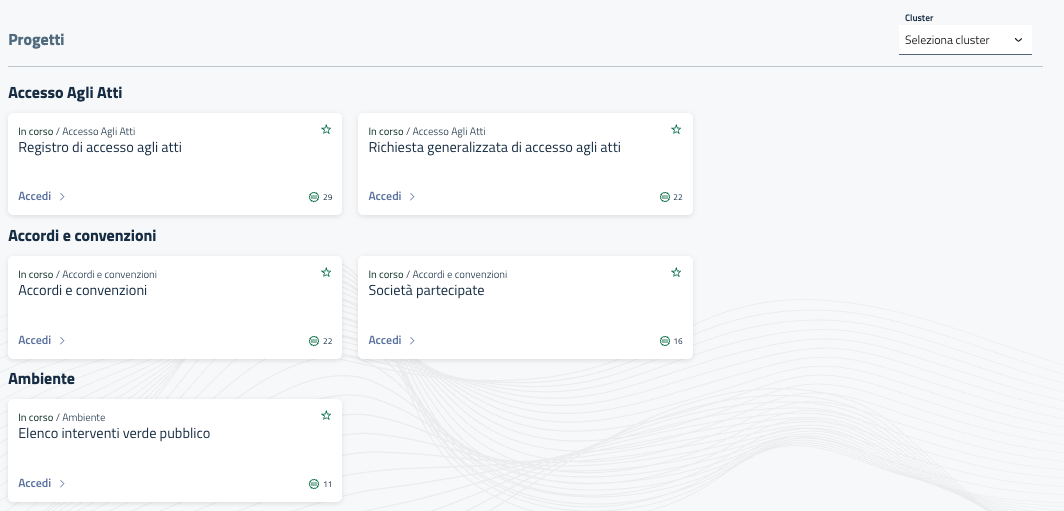Select the Richiesta generalizzata di accesso agli atti title
The image size is (1064, 511).
coord(494,148)
